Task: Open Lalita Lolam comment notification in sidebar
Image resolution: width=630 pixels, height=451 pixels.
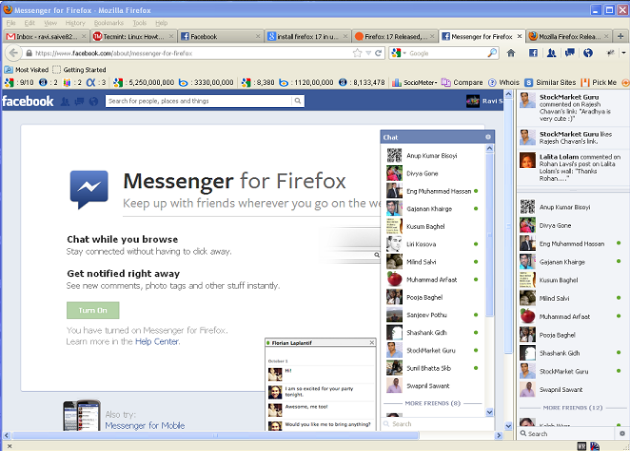Action: coord(572,167)
